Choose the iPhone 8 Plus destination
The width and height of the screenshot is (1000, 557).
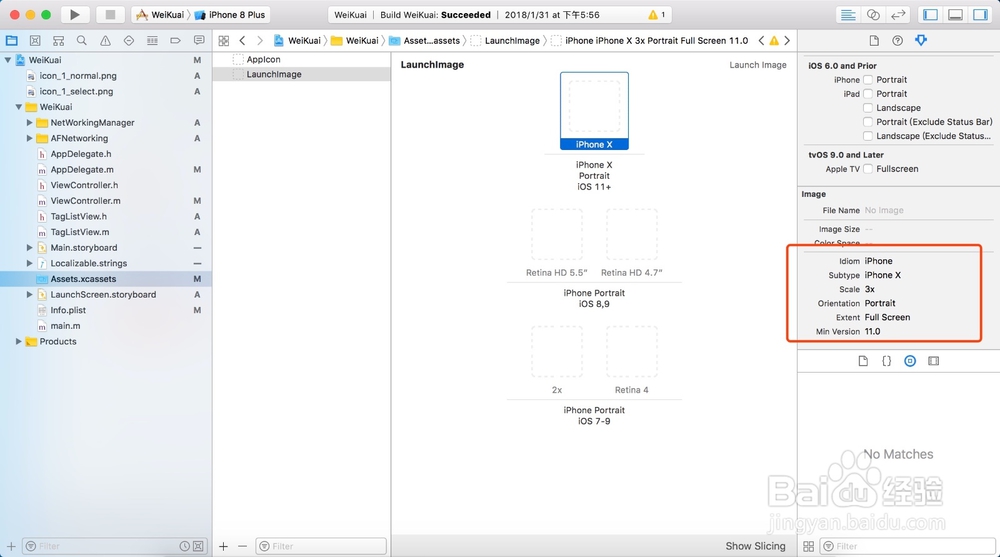tap(230, 15)
